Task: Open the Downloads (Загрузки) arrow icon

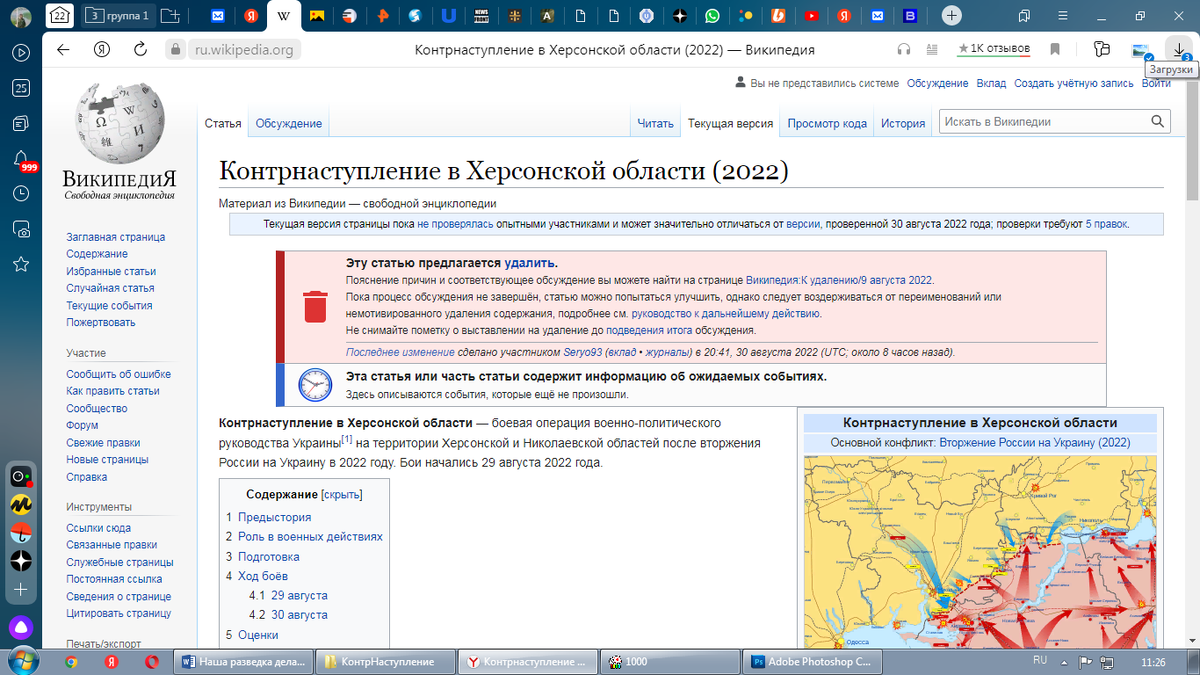Action: [x=1179, y=50]
